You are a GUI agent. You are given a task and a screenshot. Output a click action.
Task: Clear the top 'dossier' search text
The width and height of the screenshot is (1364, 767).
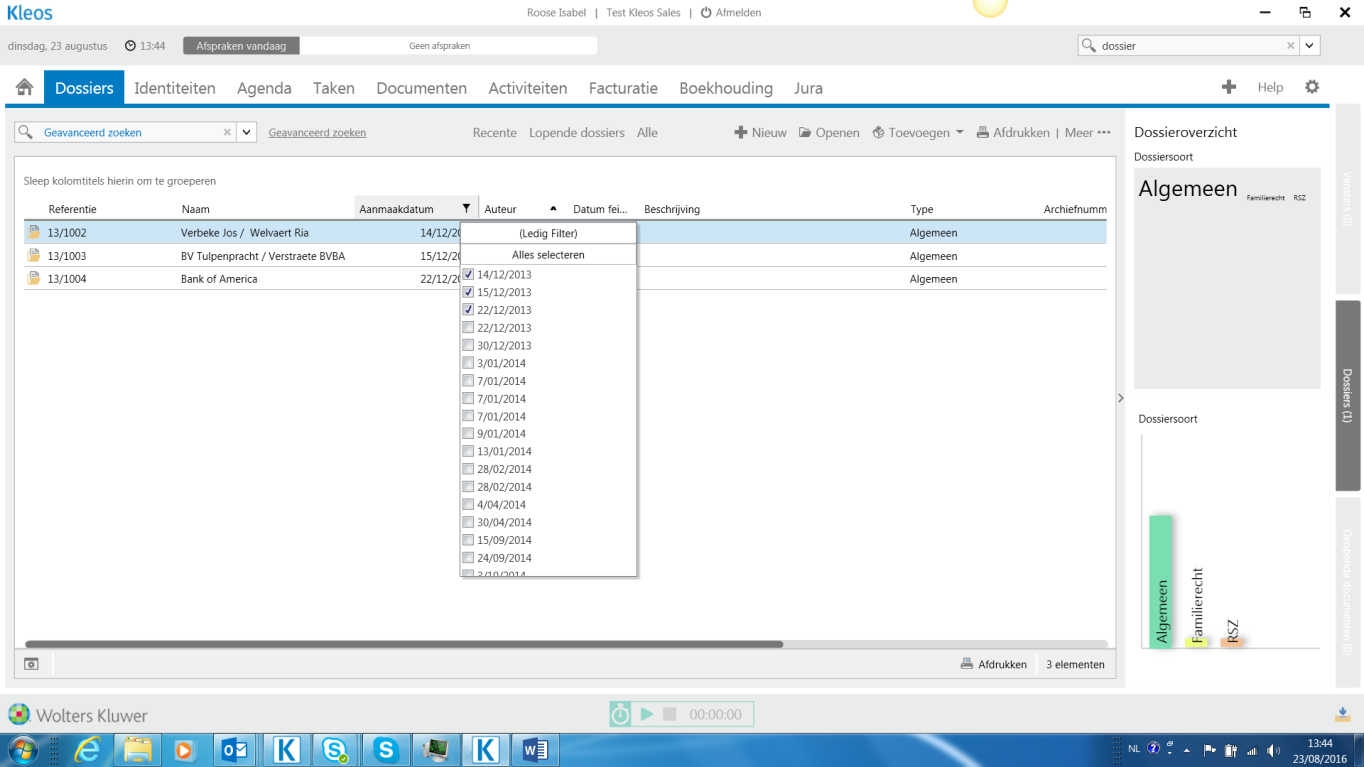tap(1291, 45)
